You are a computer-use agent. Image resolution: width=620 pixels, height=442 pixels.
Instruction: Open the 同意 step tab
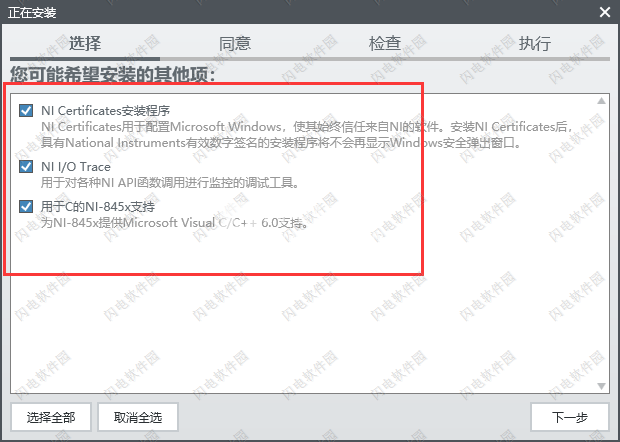(x=235, y=43)
